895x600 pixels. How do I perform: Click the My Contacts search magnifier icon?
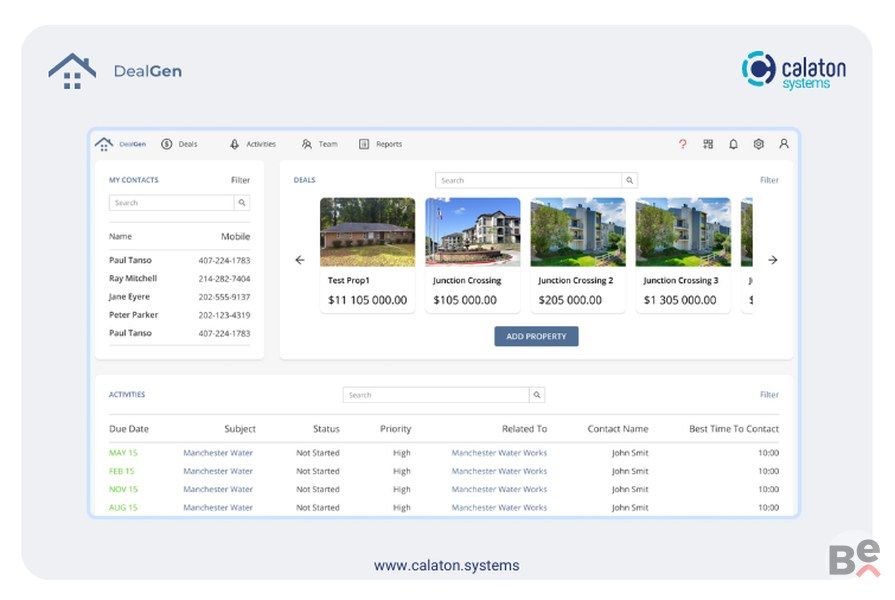pyautogui.click(x=242, y=203)
